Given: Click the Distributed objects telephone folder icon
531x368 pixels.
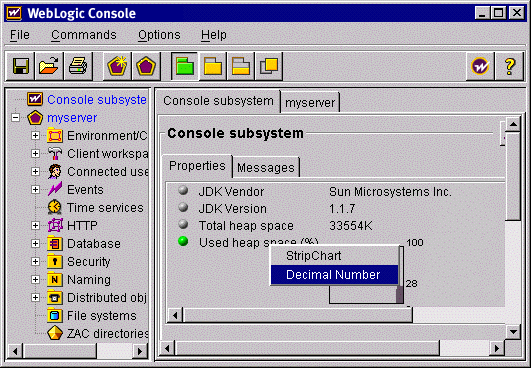Looking at the screenshot, I should click(x=55, y=297).
